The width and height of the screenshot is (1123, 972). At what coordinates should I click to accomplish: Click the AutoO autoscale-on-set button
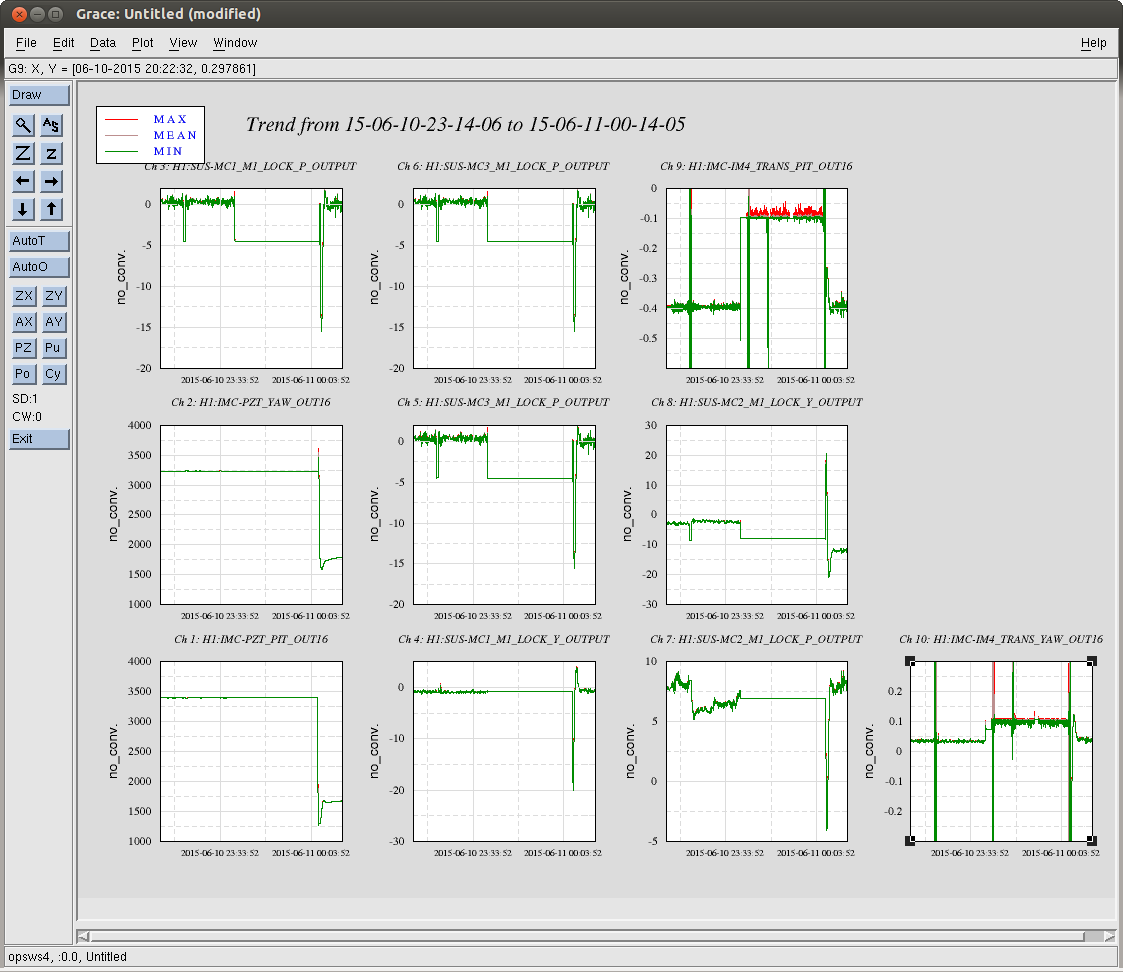39,267
